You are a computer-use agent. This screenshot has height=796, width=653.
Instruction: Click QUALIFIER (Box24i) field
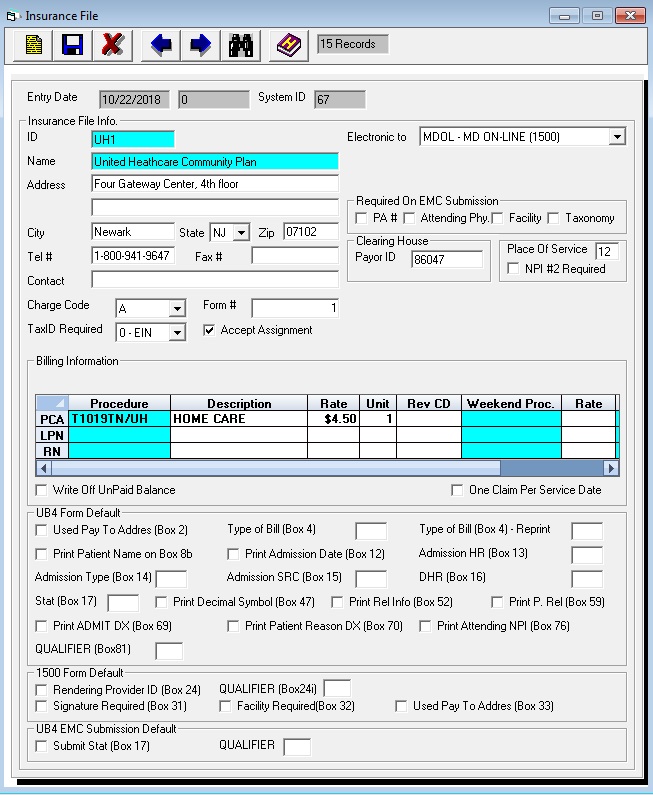[x=337, y=689]
